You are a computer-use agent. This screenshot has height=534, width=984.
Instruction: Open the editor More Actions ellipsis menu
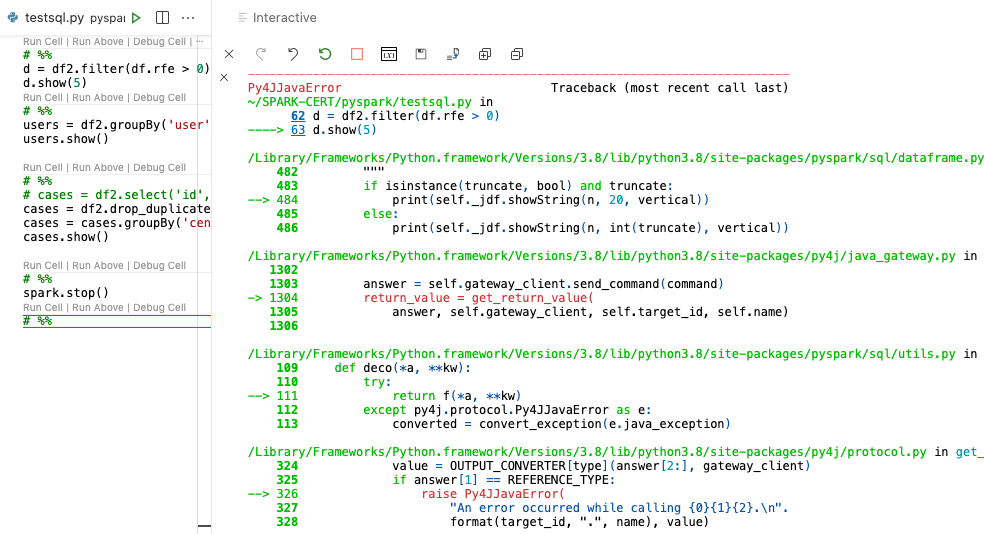[x=188, y=18]
